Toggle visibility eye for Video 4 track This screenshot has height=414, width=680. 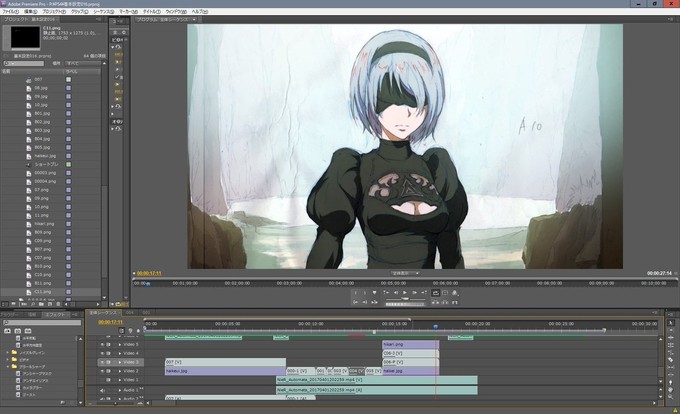pos(104,352)
